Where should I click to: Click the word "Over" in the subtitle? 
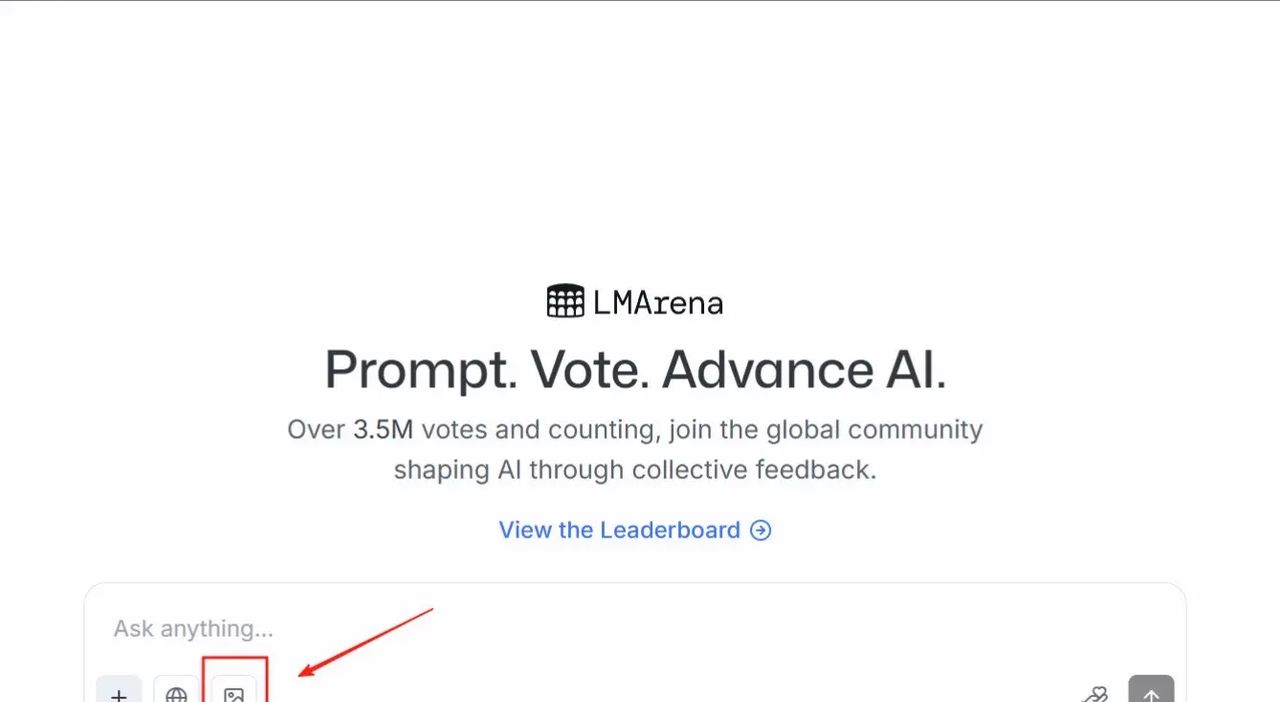(316, 430)
